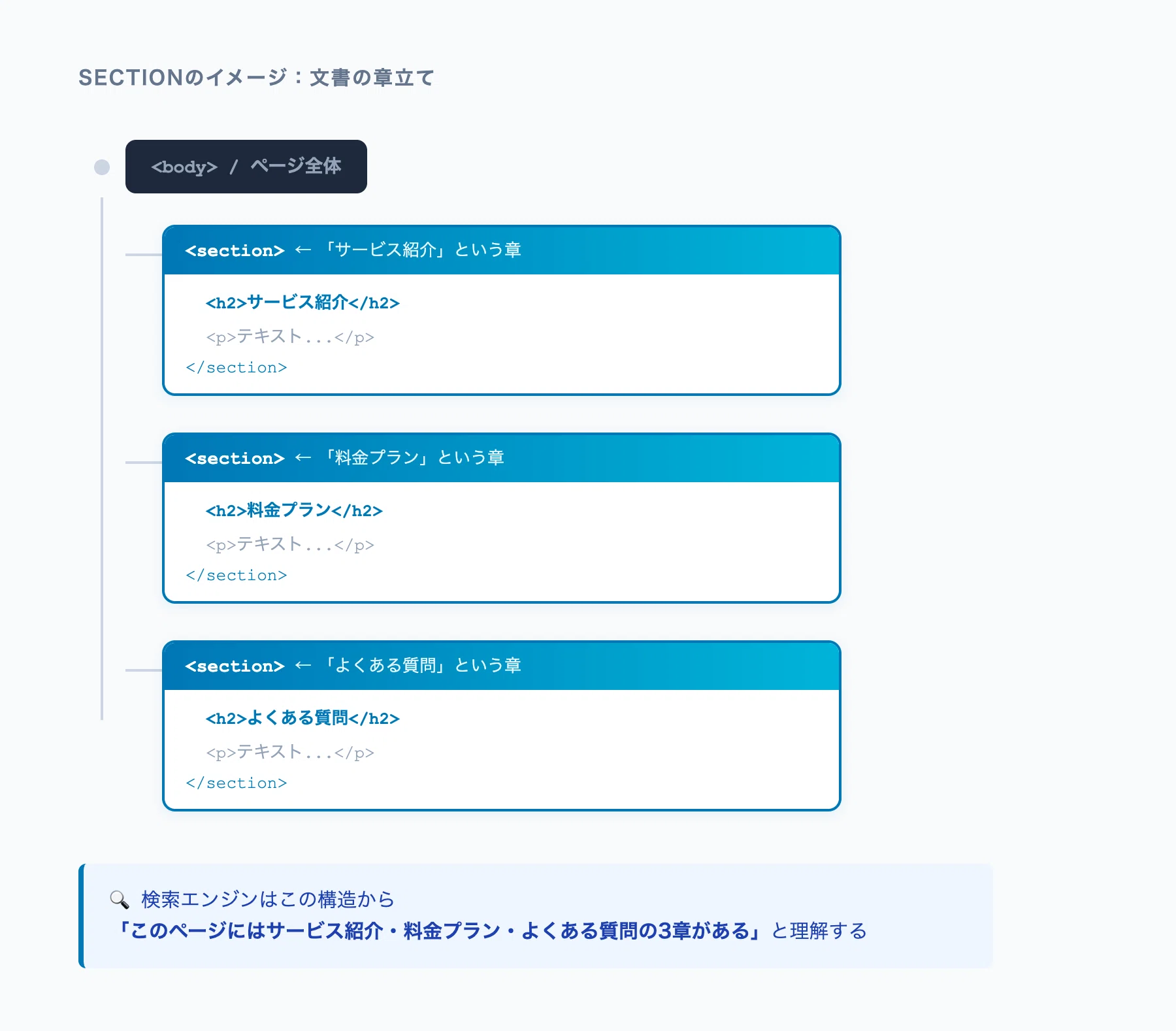This screenshot has height=1031, width=1176.
Task: Click the </section> closing tag in サービス紹介 card
Action: tap(237, 368)
